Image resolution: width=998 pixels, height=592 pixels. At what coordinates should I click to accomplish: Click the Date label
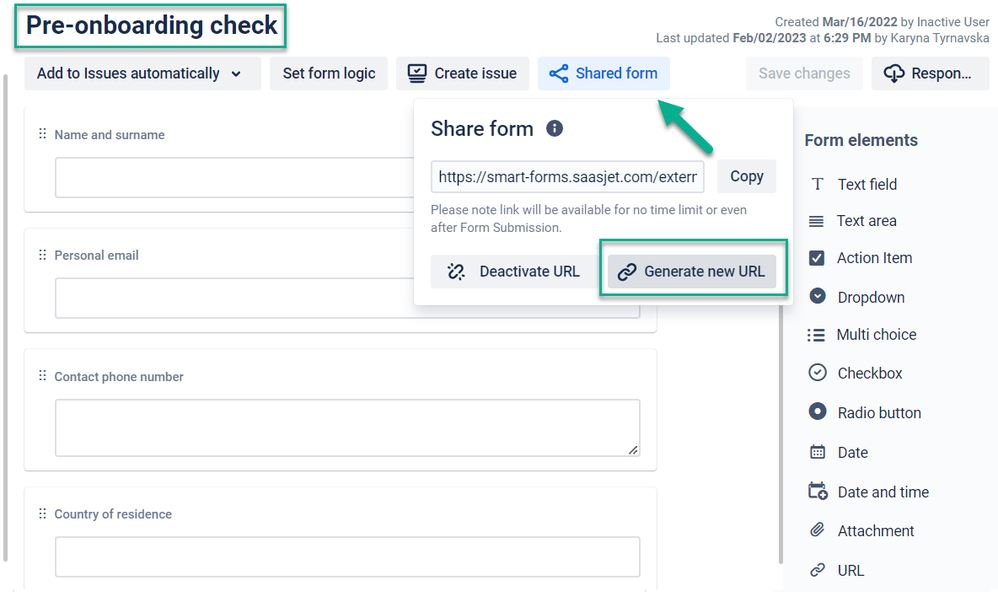tap(853, 453)
